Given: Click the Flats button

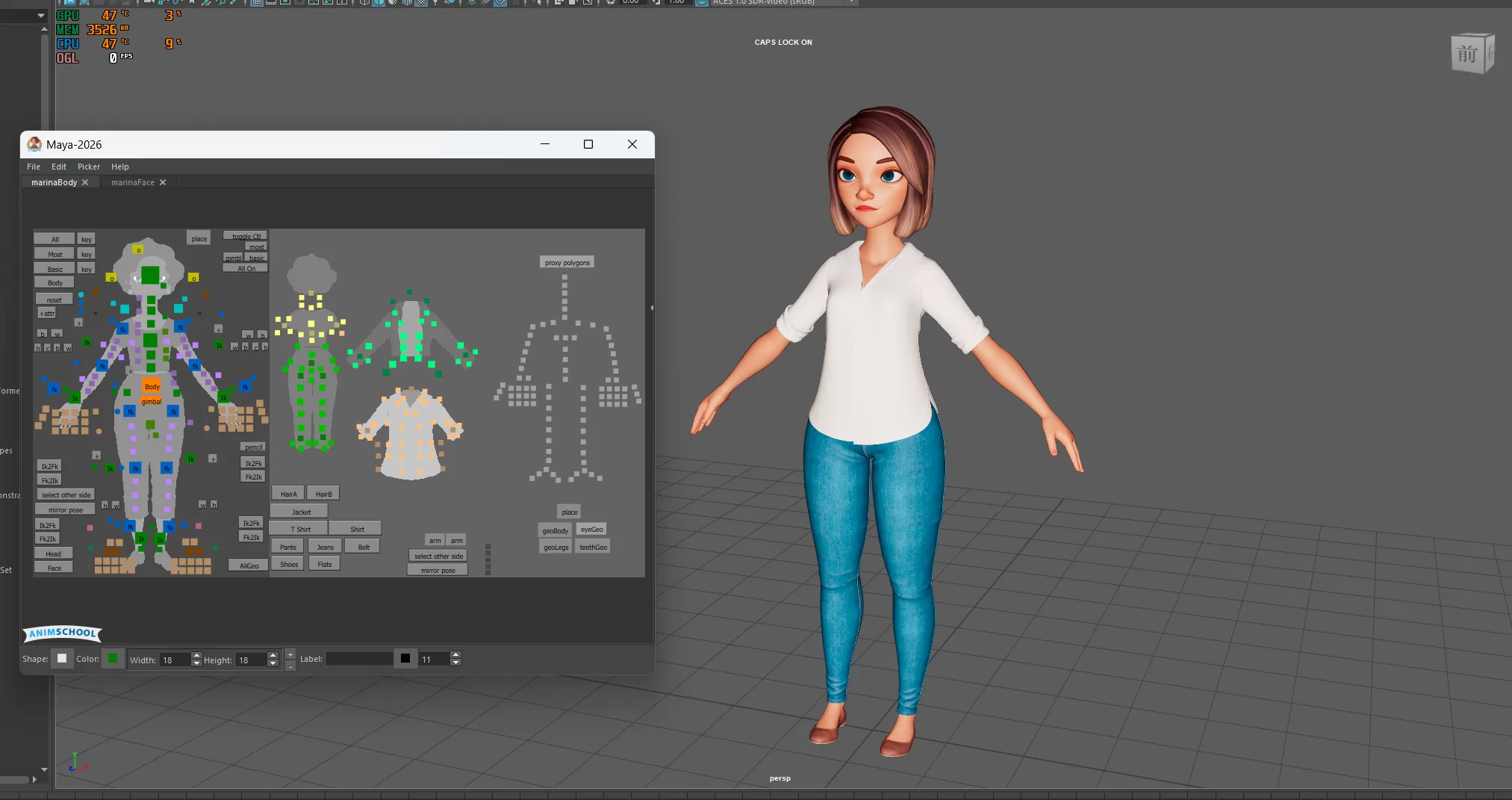Looking at the screenshot, I should (324, 564).
